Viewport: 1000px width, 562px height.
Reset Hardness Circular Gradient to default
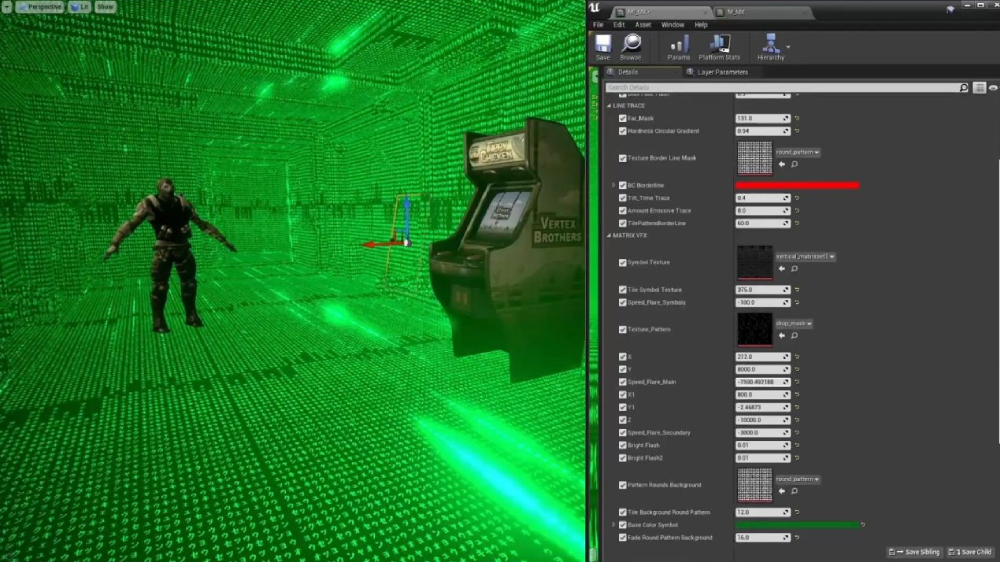tap(797, 131)
